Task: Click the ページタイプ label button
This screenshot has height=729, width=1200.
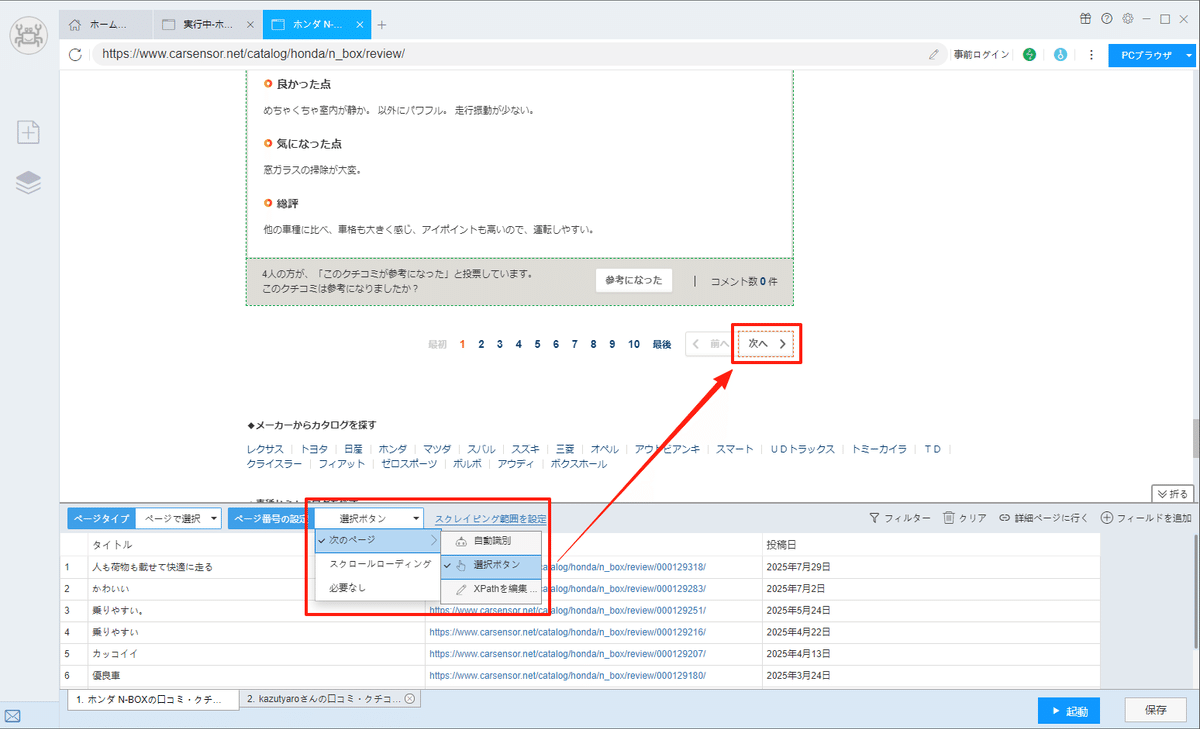Action: tap(101, 518)
